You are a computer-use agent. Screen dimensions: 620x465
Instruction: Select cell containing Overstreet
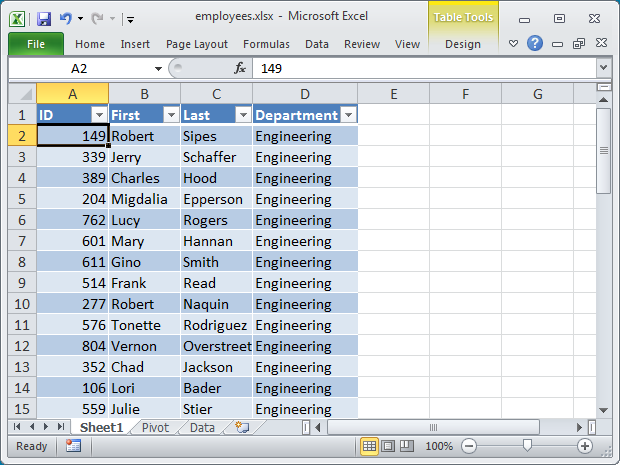click(x=216, y=346)
